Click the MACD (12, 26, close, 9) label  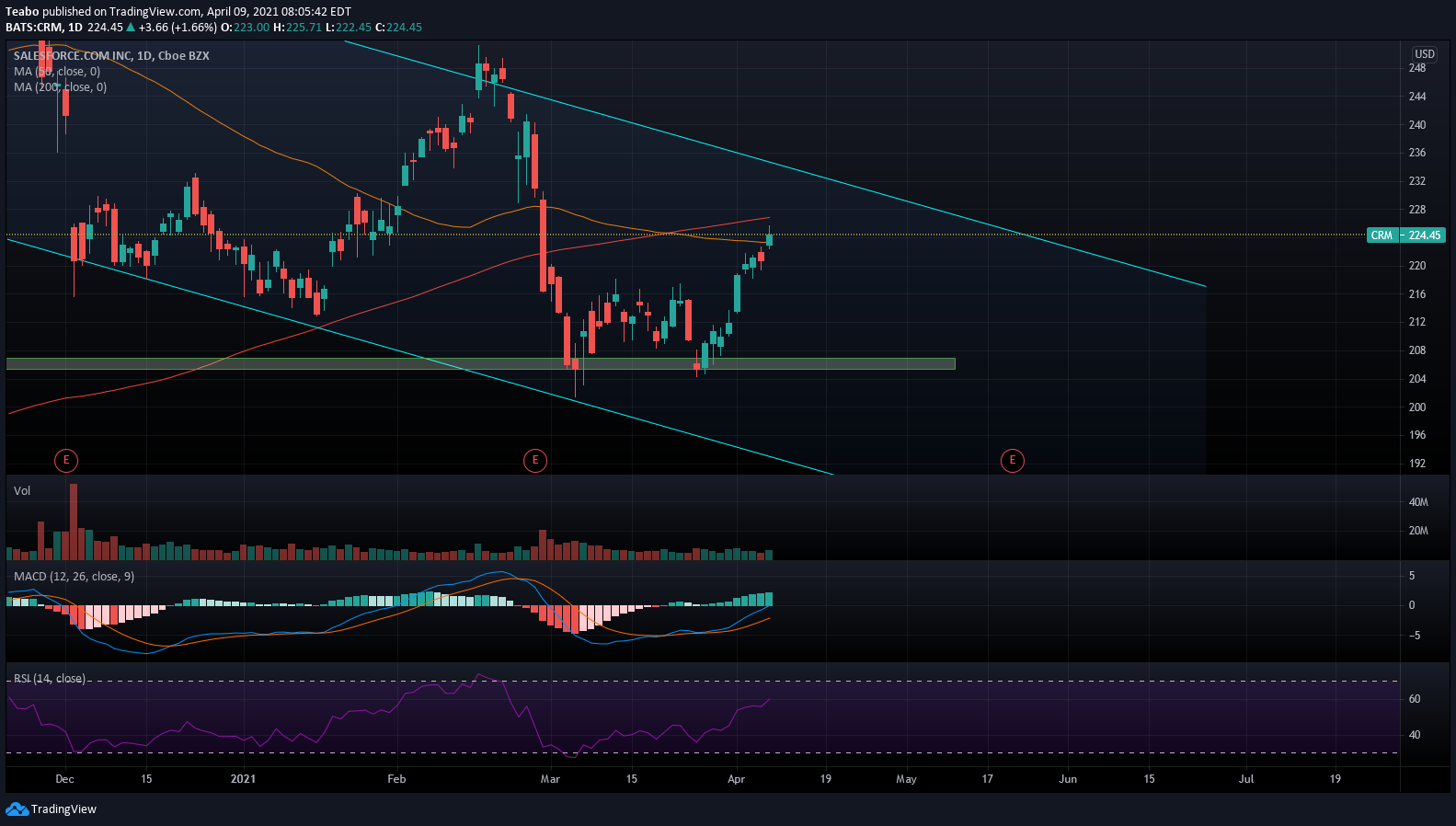tap(74, 576)
